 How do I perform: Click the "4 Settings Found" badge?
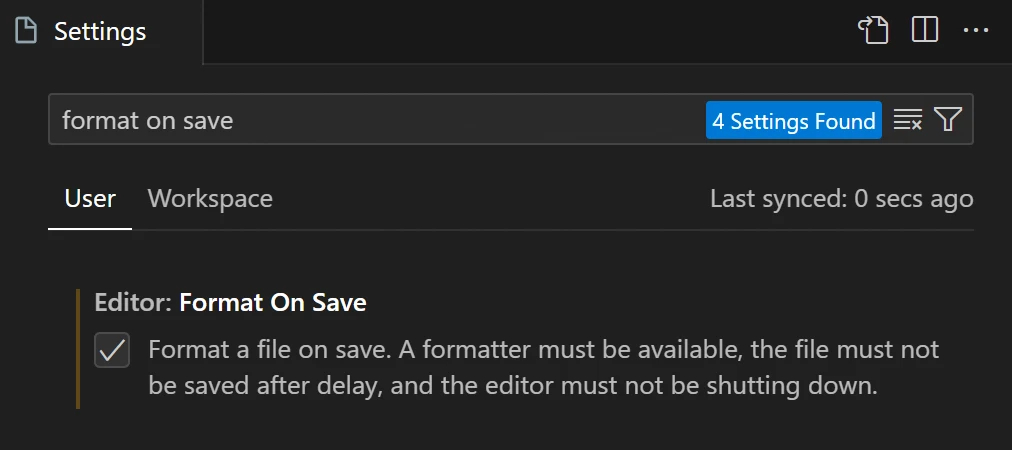(x=793, y=121)
